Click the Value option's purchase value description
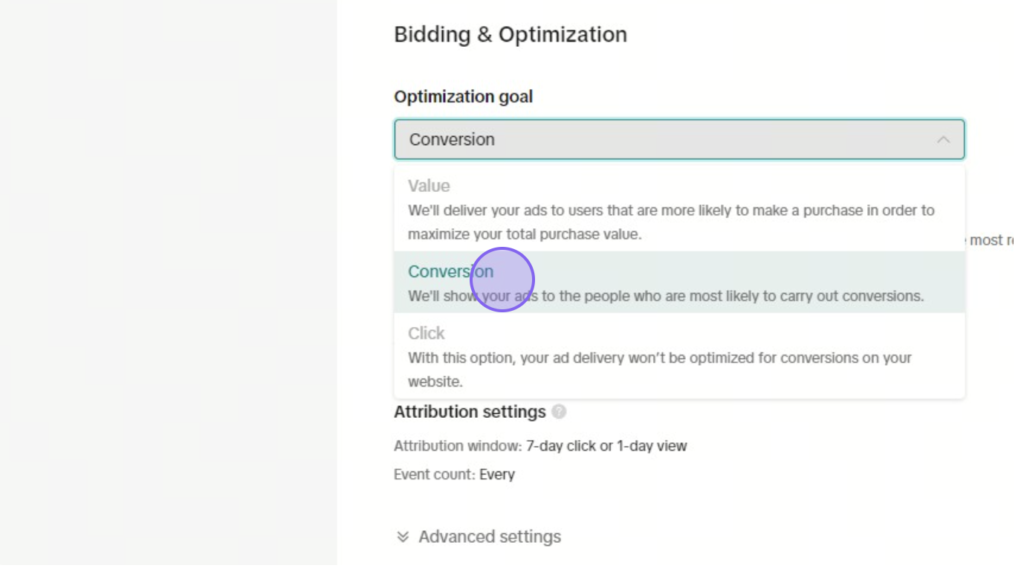1024x574 pixels. [x=671, y=222]
